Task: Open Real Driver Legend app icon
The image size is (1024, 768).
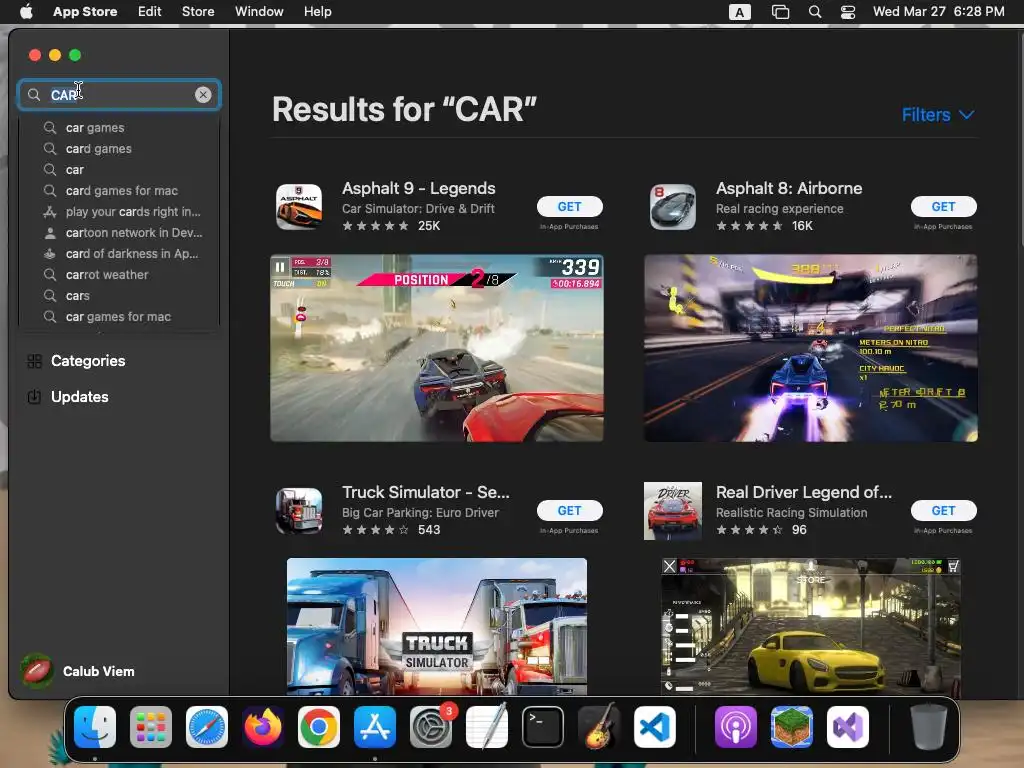Action: pos(673,511)
